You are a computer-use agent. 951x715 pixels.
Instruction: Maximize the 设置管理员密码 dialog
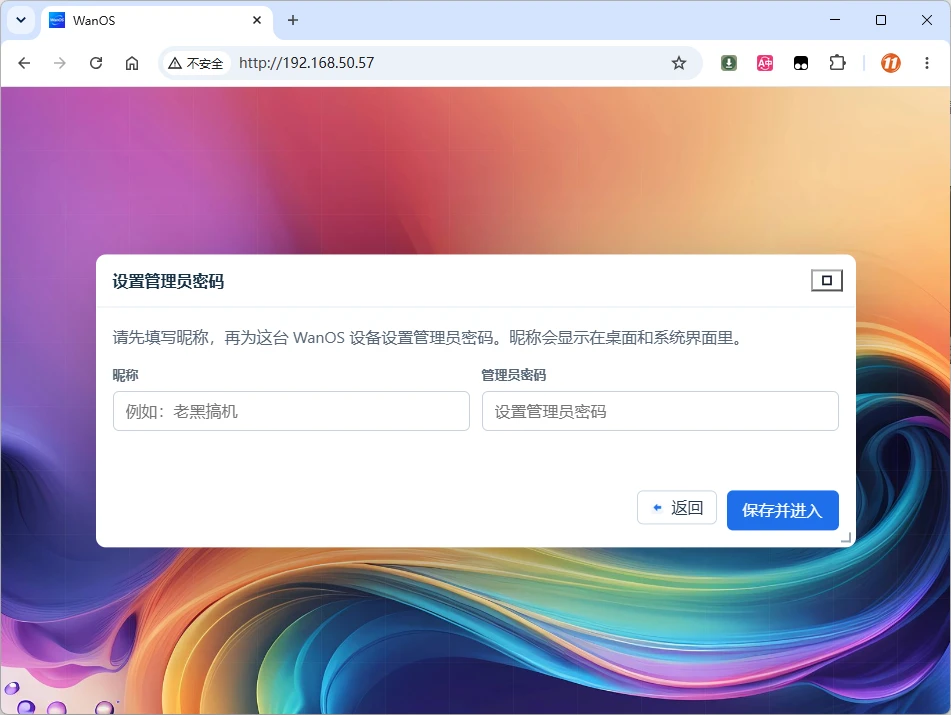point(827,280)
